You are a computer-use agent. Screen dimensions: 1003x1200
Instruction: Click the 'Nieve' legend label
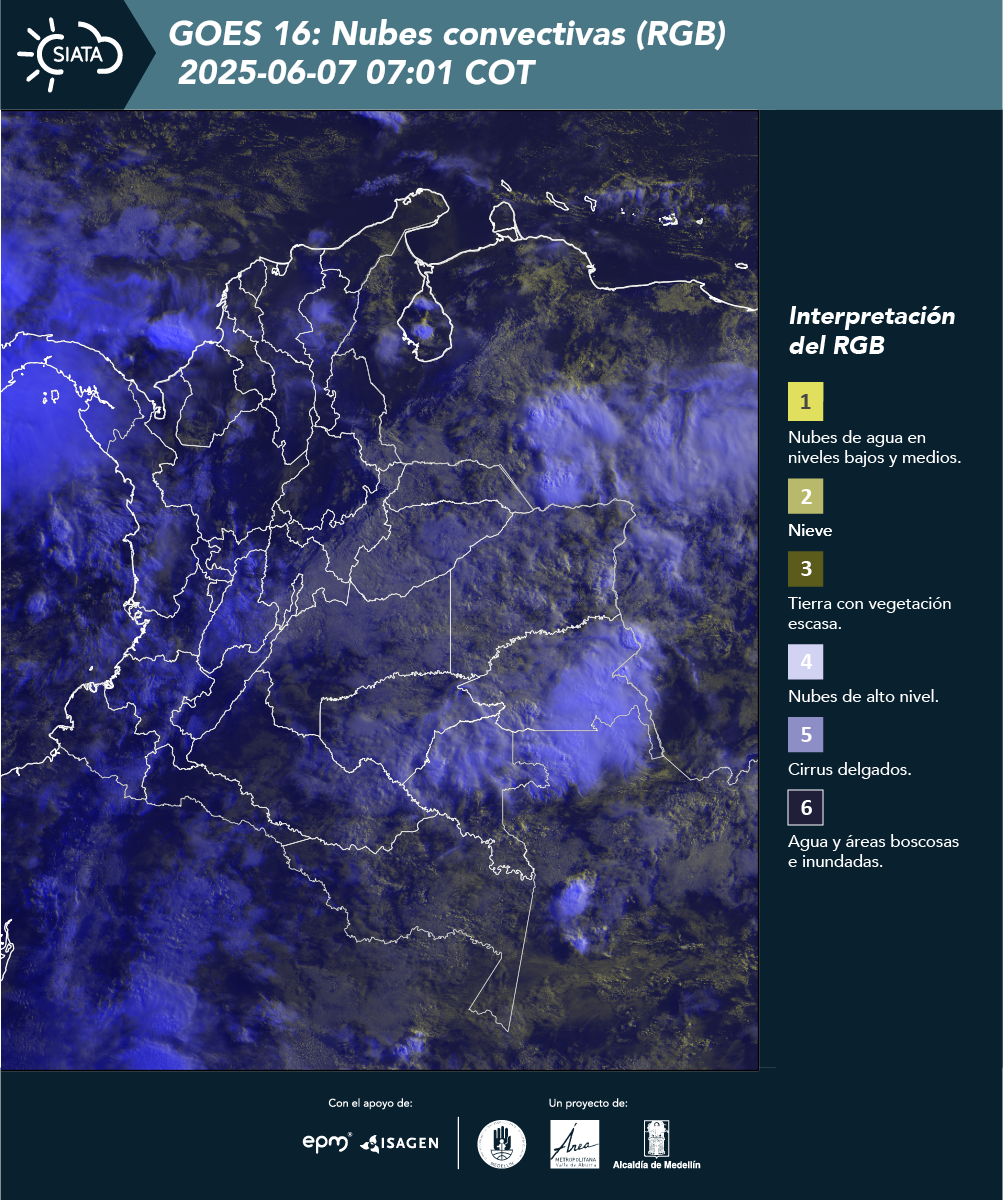click(810, 531)
